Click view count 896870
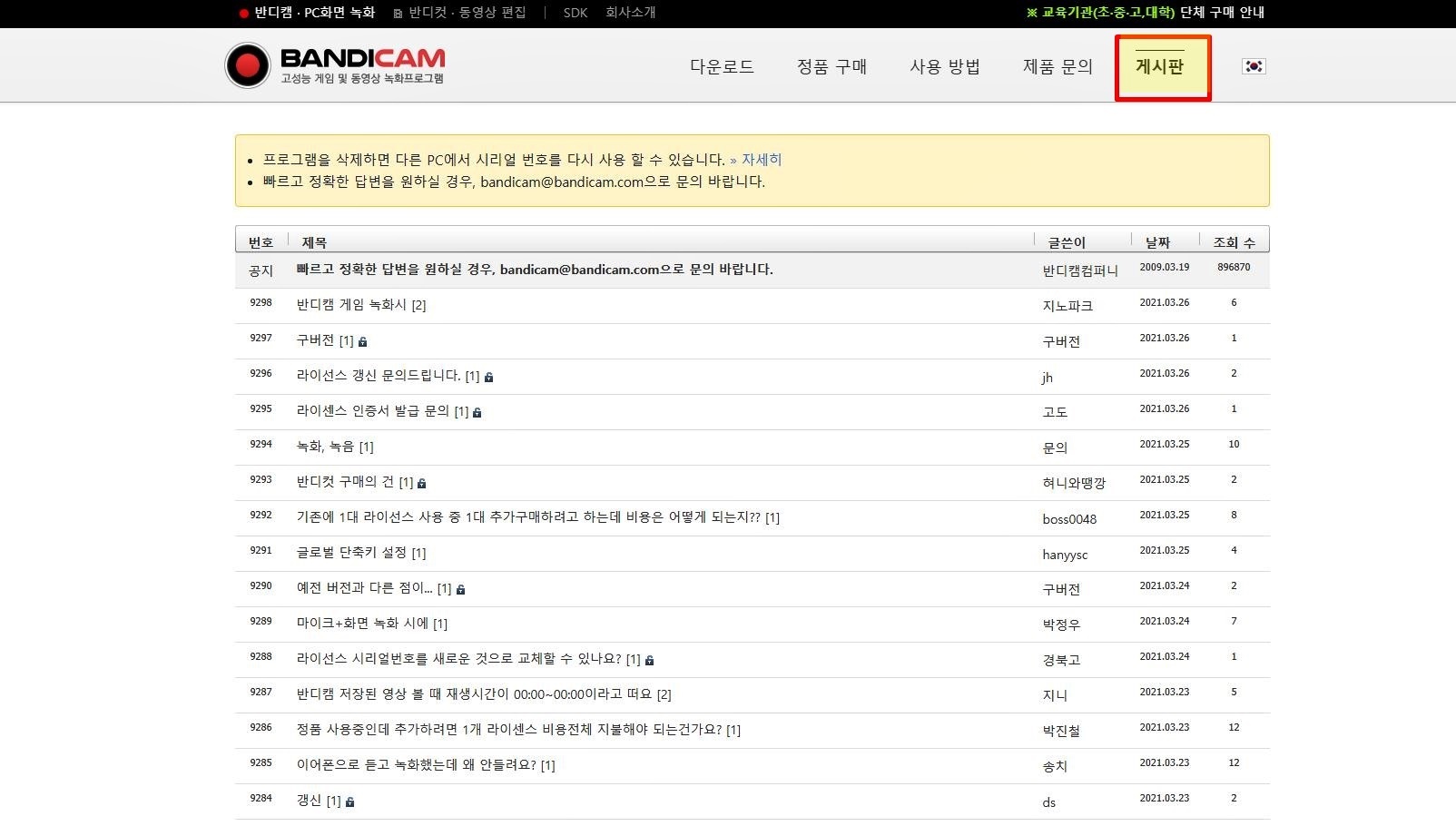Image resolution: width=1456 pixels, height=826 pixels. tap(1234, 268)
